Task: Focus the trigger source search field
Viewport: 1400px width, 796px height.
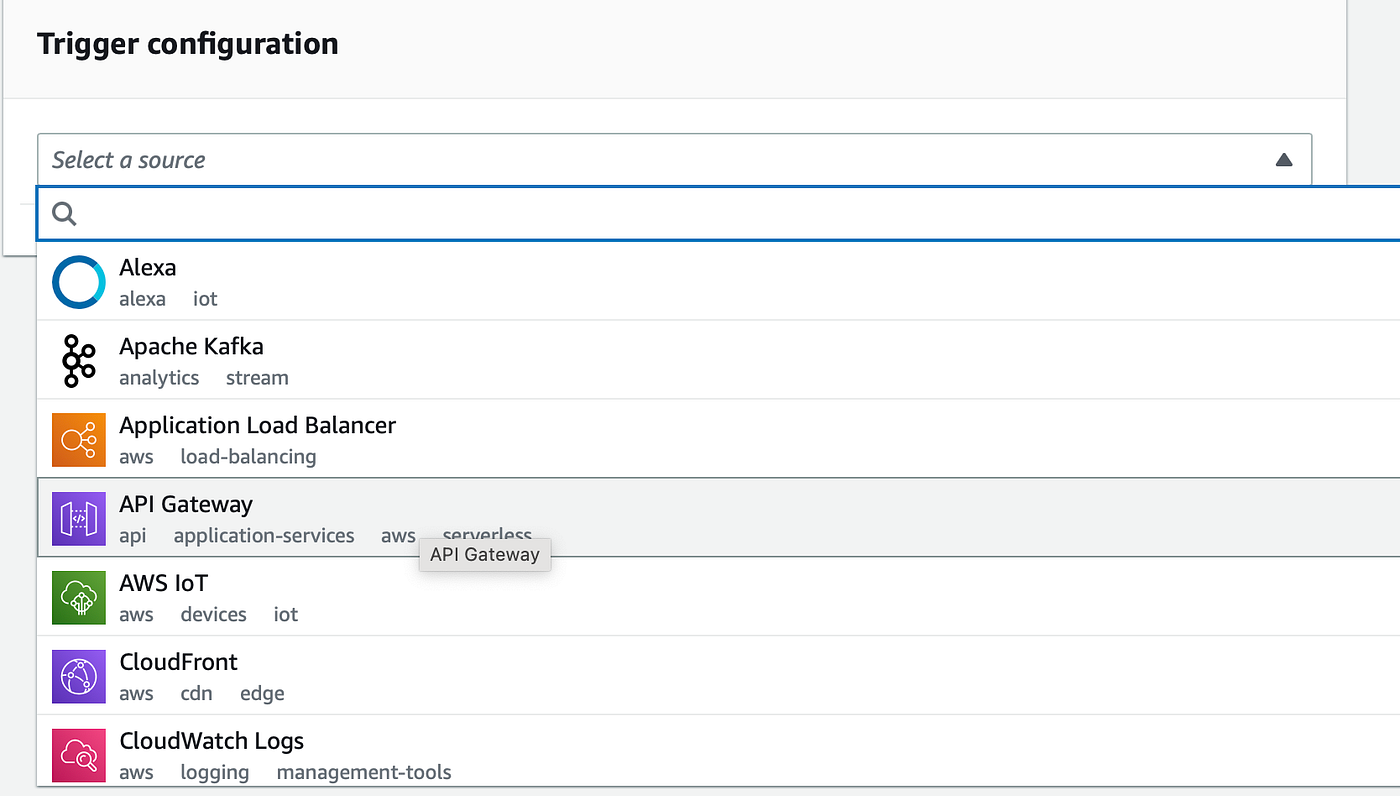Action: (x=718, y=213)
